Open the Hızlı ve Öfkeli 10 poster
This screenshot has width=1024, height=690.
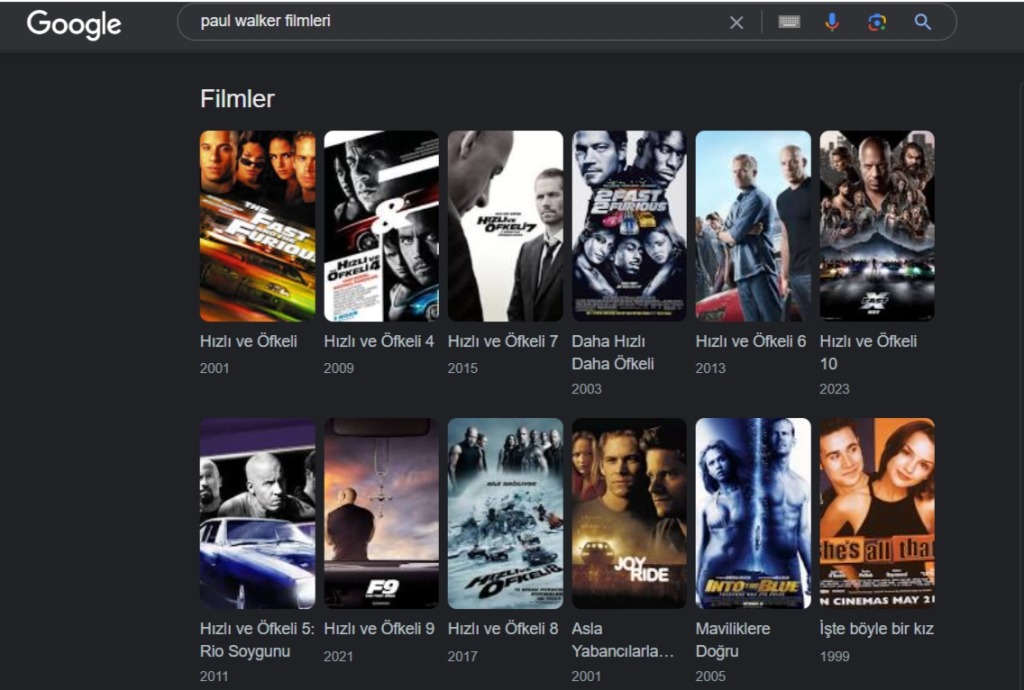(877, 226)
